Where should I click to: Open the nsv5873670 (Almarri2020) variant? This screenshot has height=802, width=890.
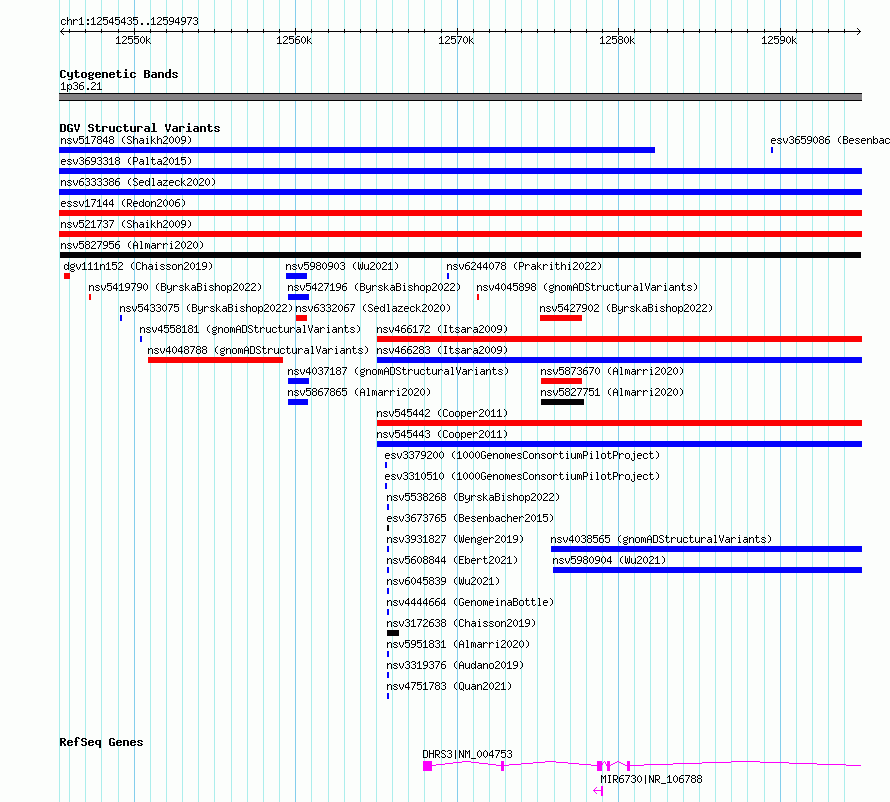click(x=612, y=371)
